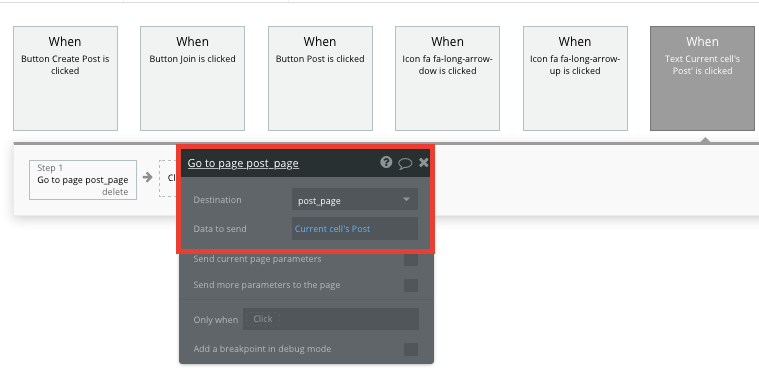Viewport: 759px width, 371px height.
Task: Select Button Join is clicked event
Action: pos(193,78)
